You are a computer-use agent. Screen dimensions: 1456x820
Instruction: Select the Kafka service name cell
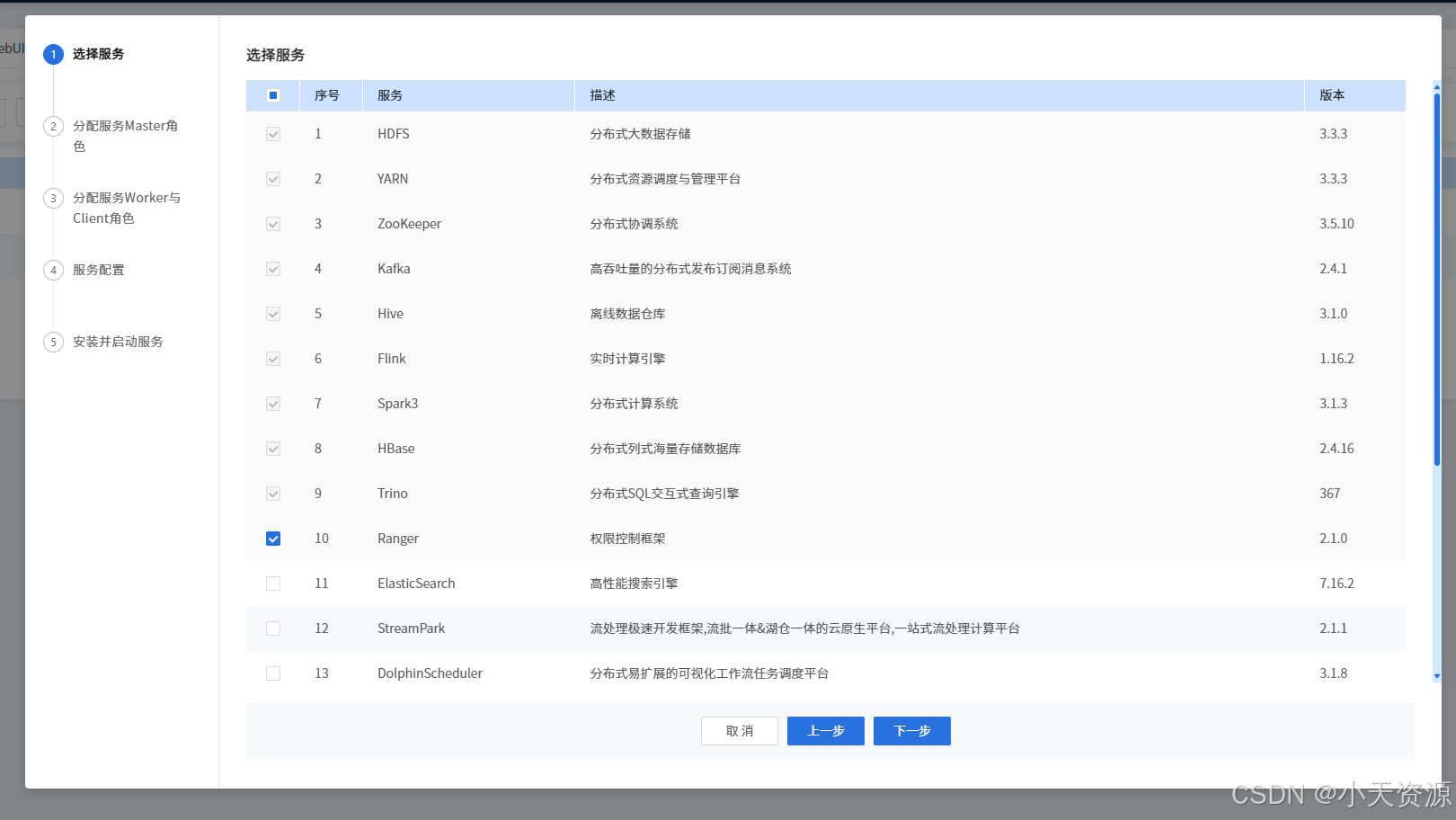[394, 269]
